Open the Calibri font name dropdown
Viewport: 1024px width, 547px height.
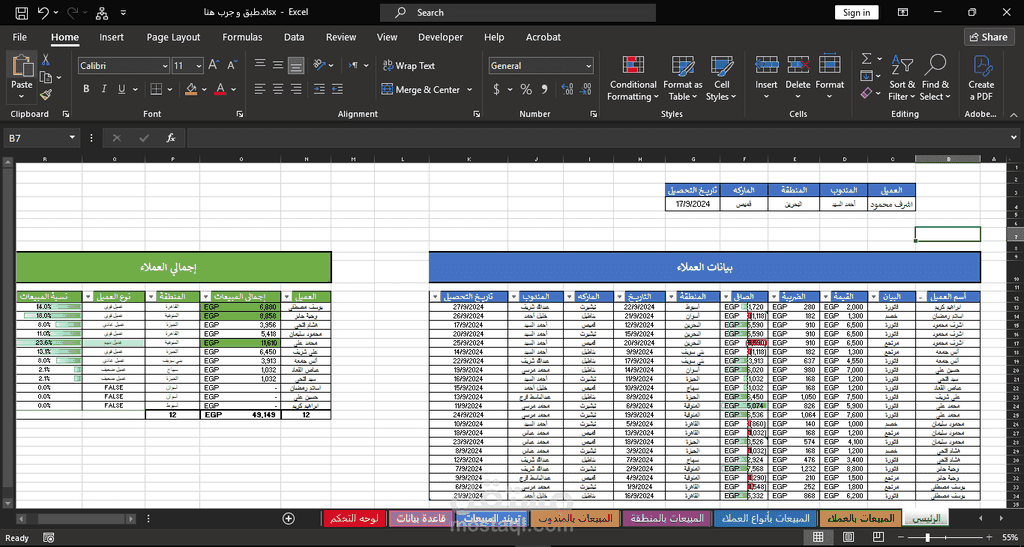pyautogui.click(x=165, y=66)
